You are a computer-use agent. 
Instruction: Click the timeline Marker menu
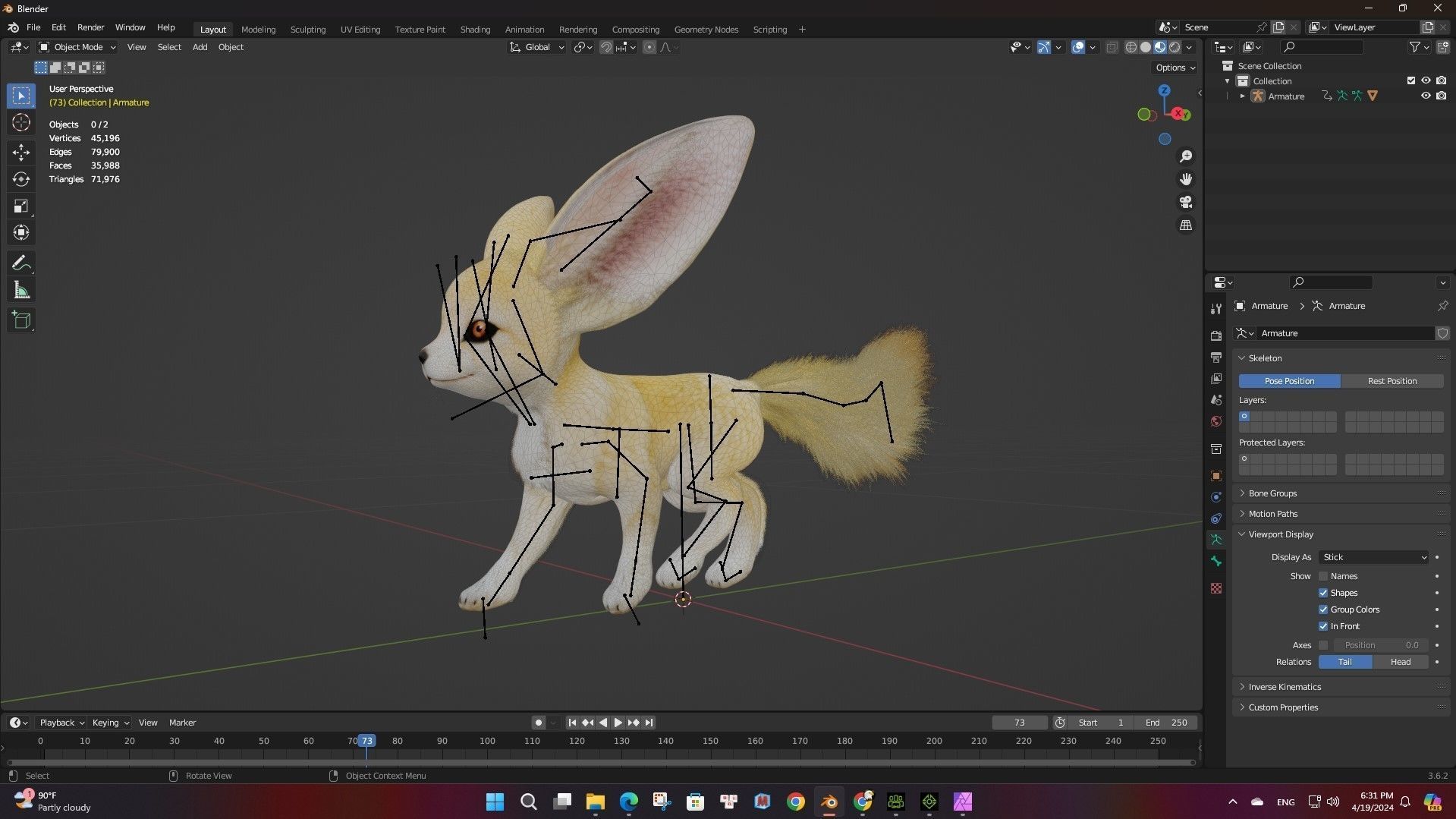[182, 723]
